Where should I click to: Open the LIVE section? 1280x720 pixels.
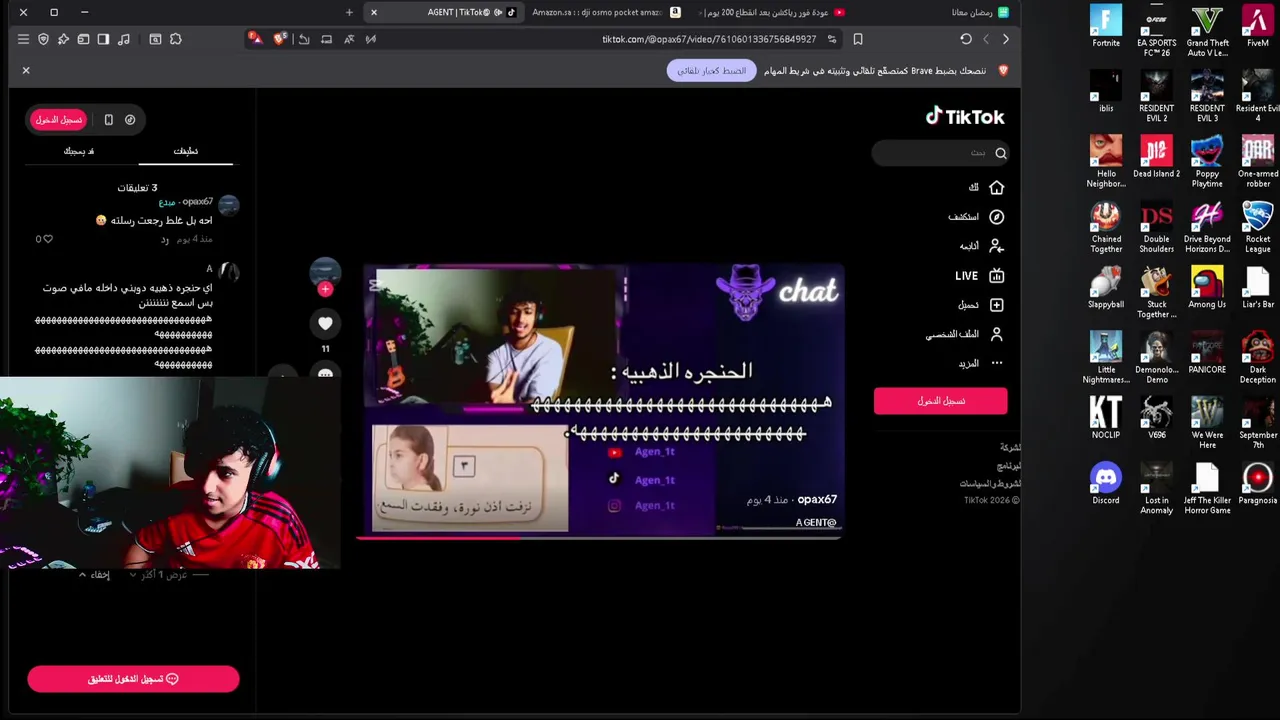[979, 276]
